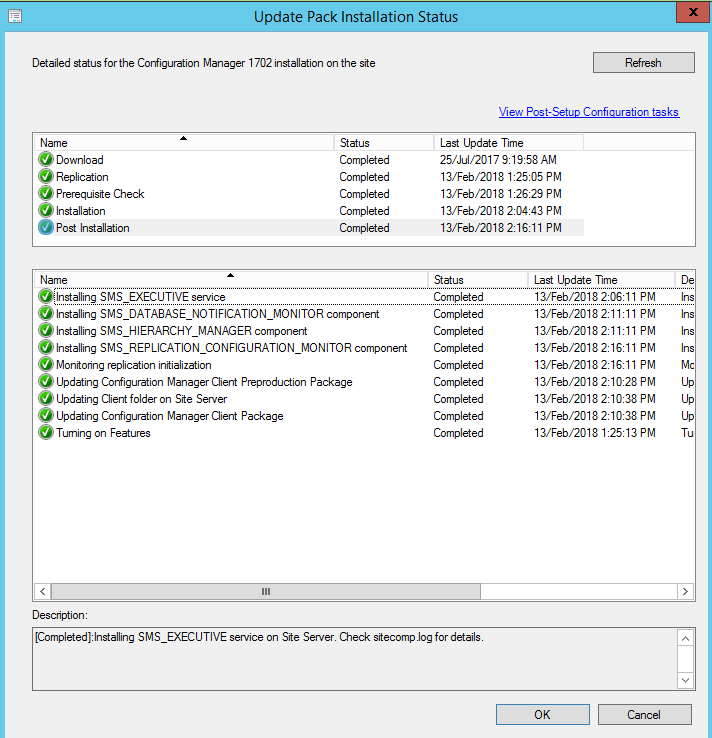
Task: Select 'Installing SMS_HIERARCHY_MANAGER component' text
Action: 182,331
